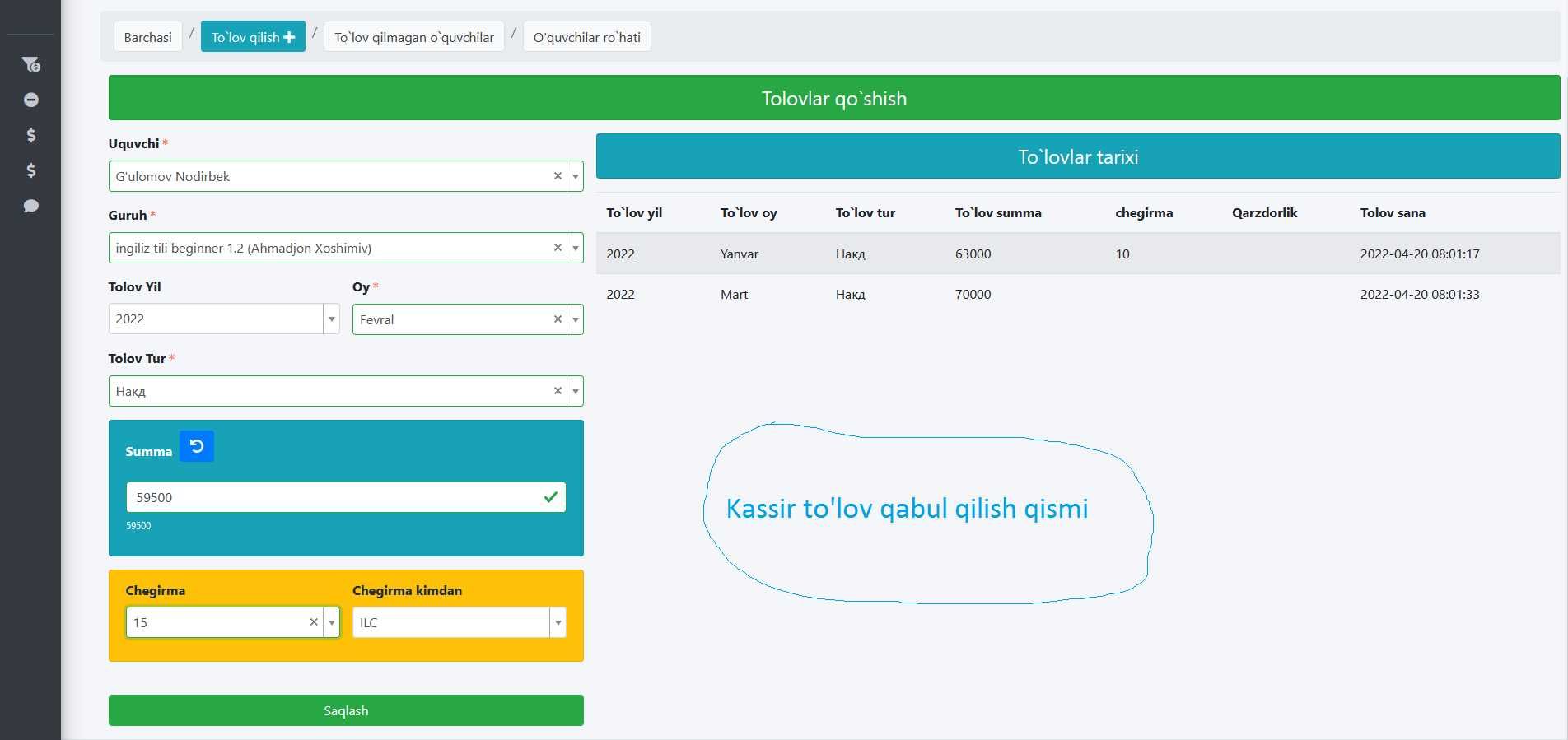The image size is (1568, 740).
Task: Open the Tolov Yil 2022 dropdown
Action: (224, 319)
